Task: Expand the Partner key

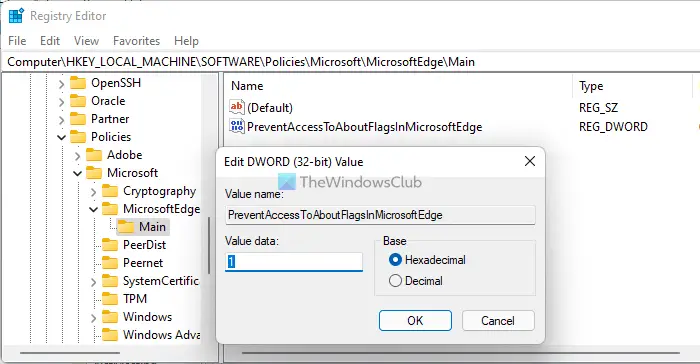Action: [x=61, y=120]
